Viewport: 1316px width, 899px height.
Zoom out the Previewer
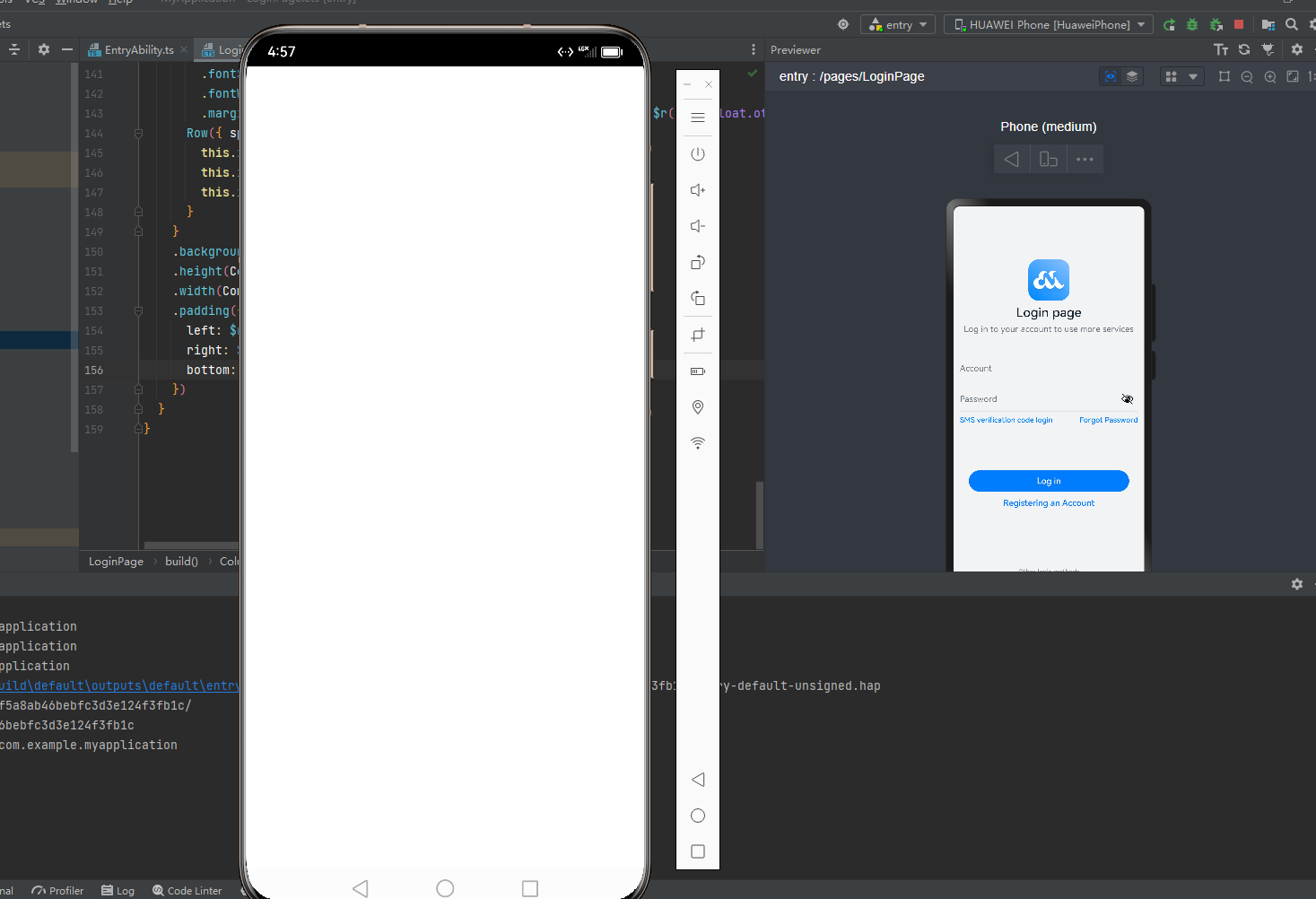coord(1247,77)
